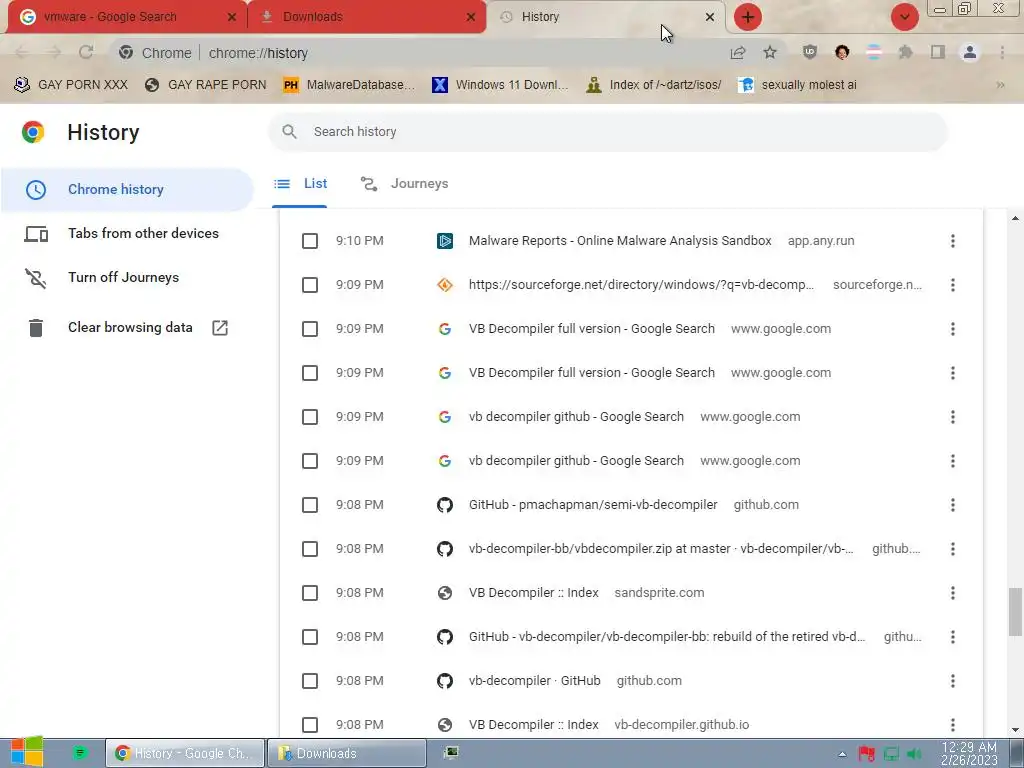Check the sourceforge.net directory entry checkbox
Screen dimensions: 1024x768
pos(310,285)
